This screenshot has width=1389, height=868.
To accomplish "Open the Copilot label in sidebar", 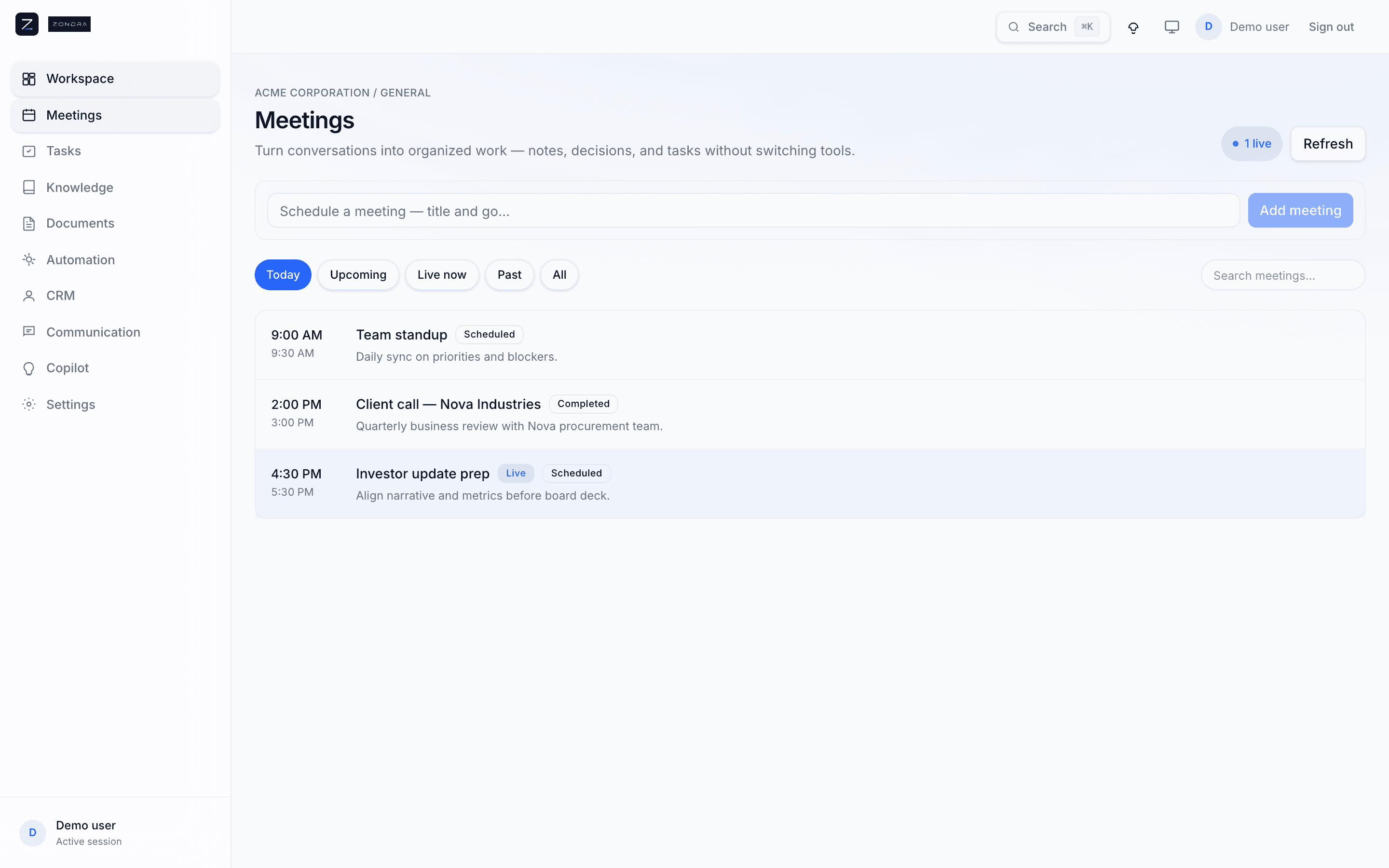I will point(68,368).
